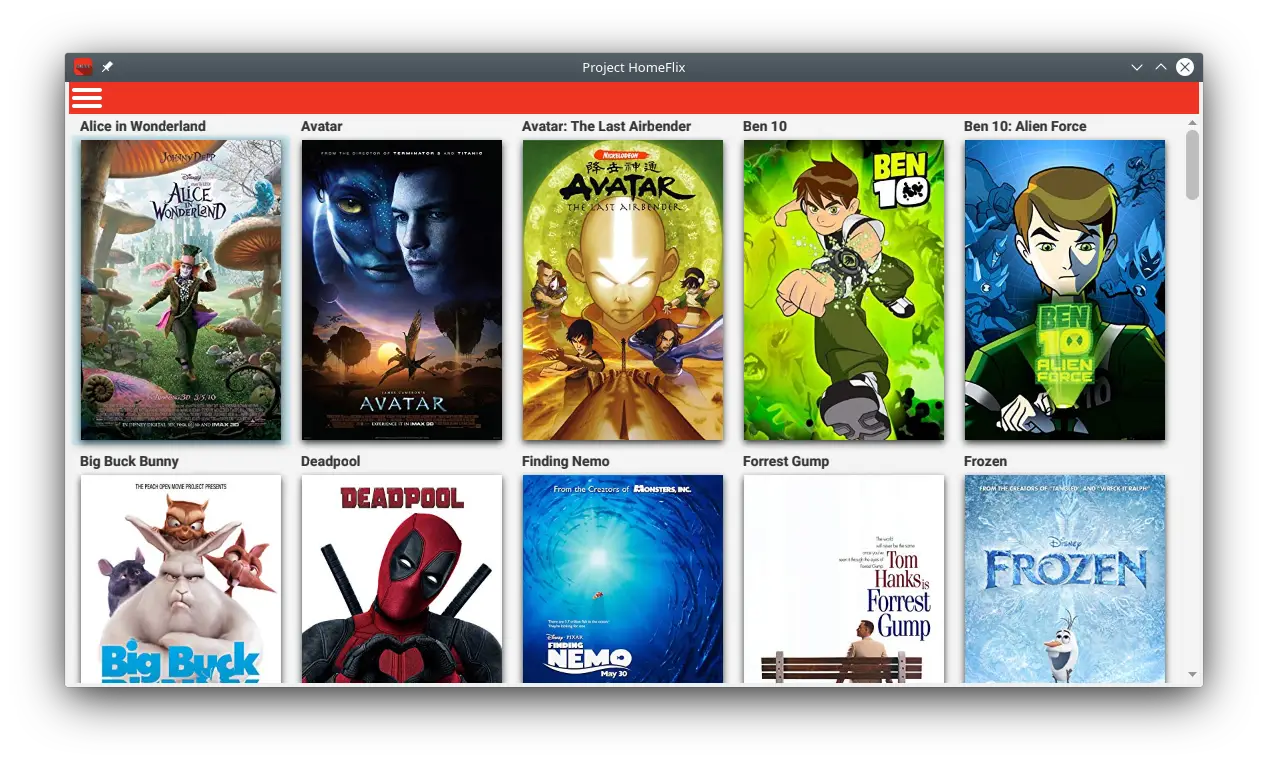
Task: Open the Frozen poster
Action: 1065,579
